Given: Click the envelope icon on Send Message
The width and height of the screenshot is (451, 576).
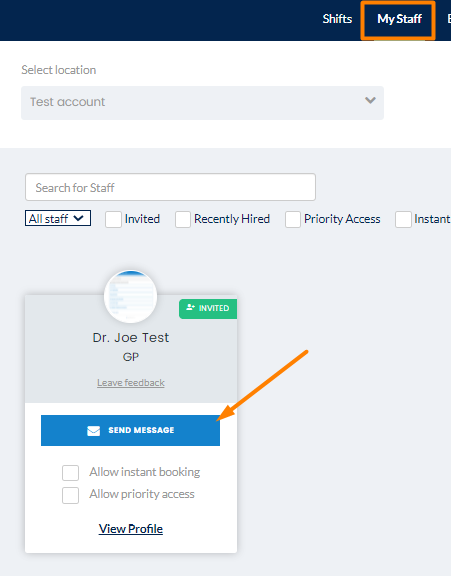Looking at the screenshot, I should click(x=93, y=431).
